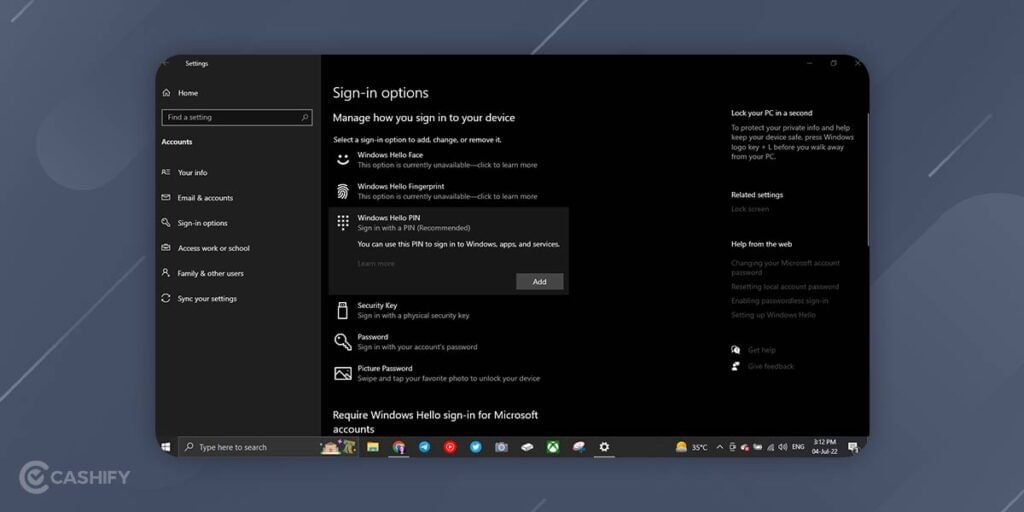The height and width of the screenshot is (512, 1024).
Task: Click Give feedback link
Action: (x=771, y=366)
